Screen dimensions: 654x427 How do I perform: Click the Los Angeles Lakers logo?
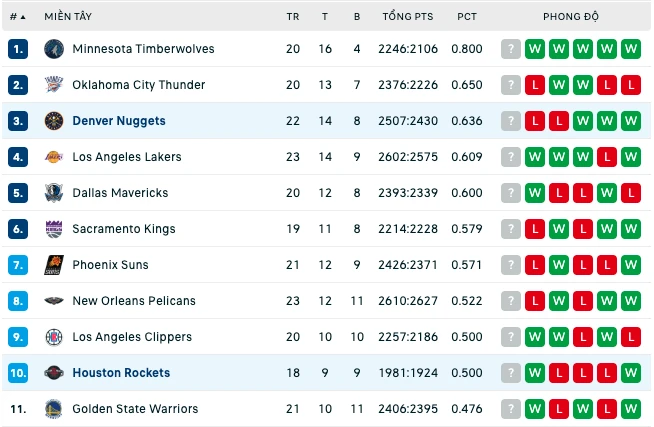[x=54, y=157]
